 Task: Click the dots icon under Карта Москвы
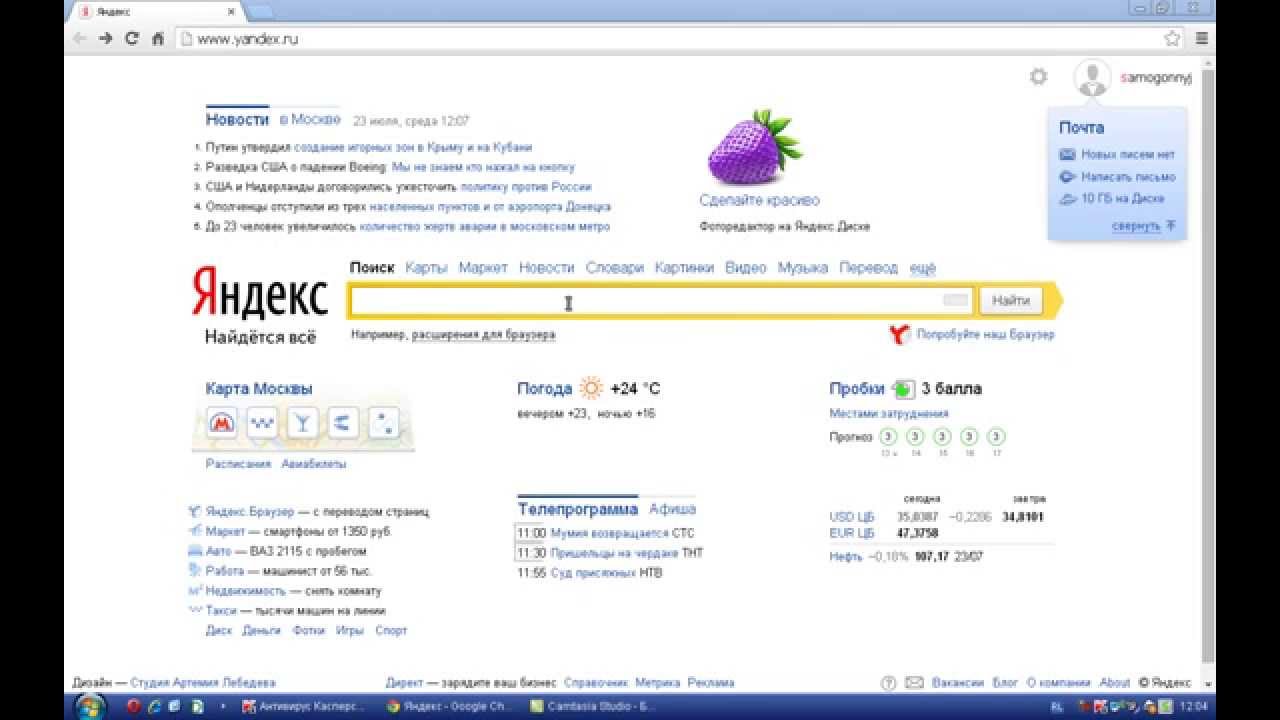tap(382, 423)
